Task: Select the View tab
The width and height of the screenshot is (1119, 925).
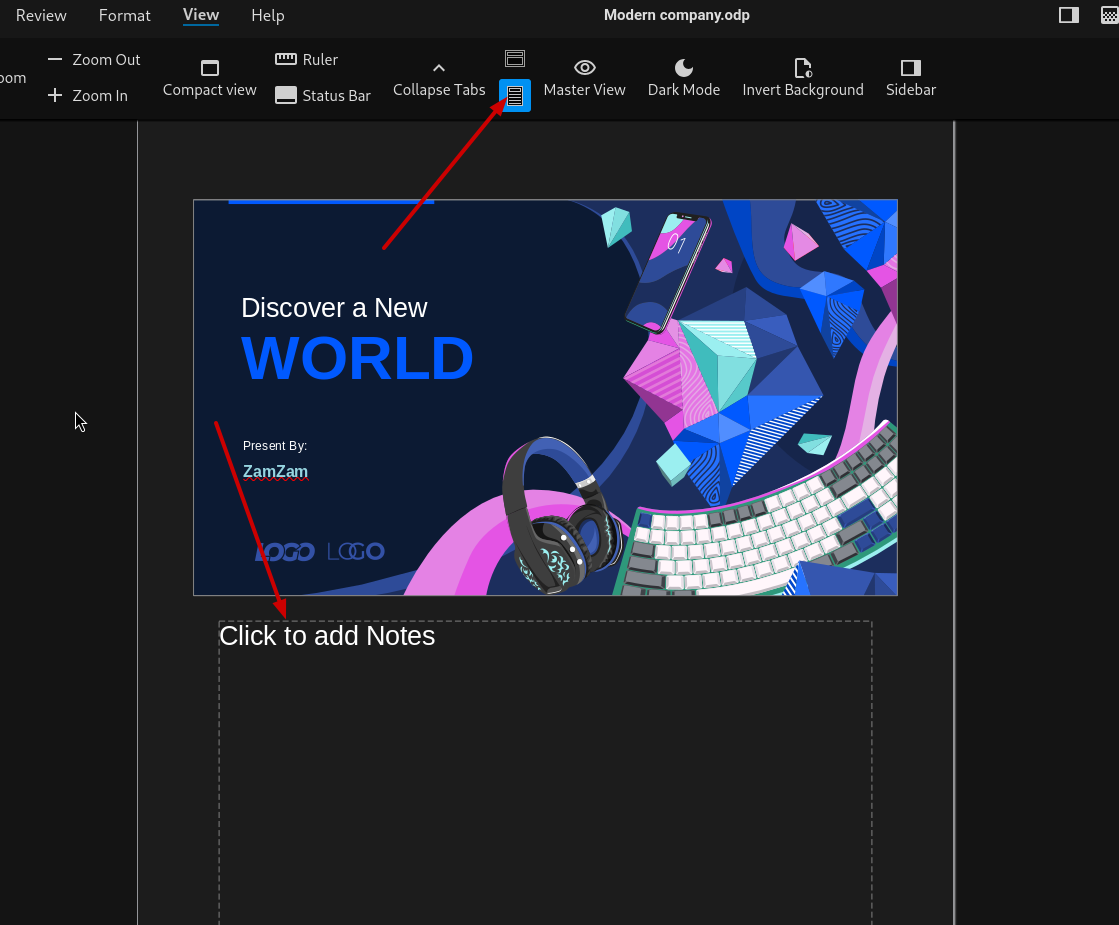Action: (x=201, y=15)
